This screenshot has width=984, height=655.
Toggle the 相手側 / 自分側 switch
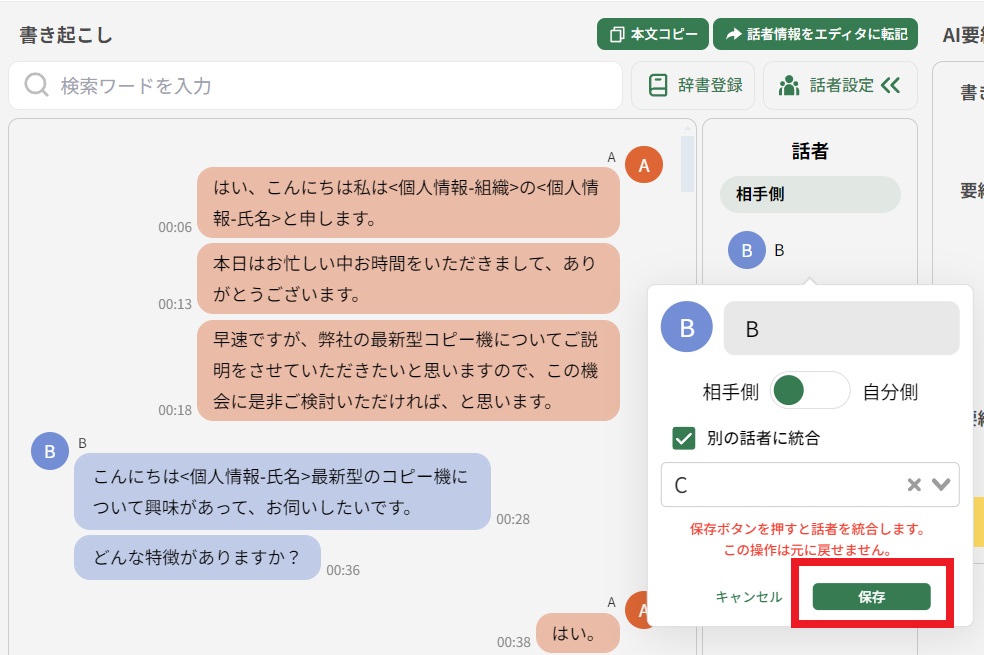click(810, 391)
